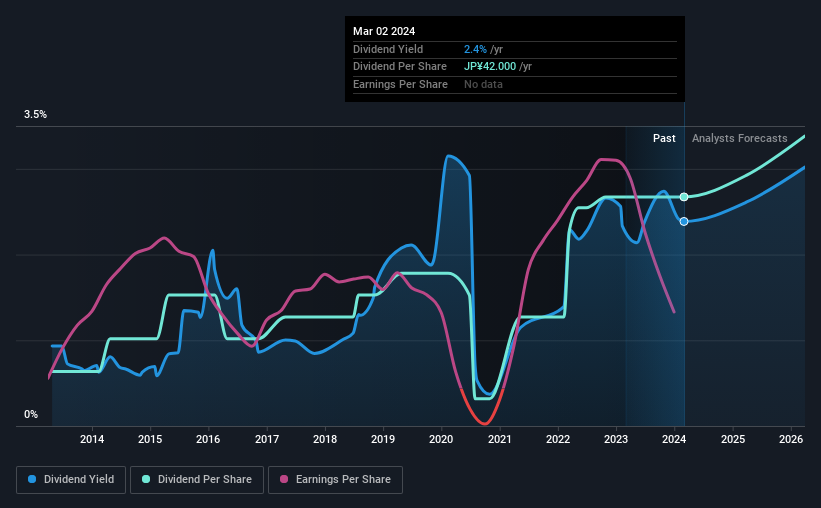This screenshot has height=508, width=821.
Task: Toggle the Dividend Yield legend button
Action: point(71,480)
